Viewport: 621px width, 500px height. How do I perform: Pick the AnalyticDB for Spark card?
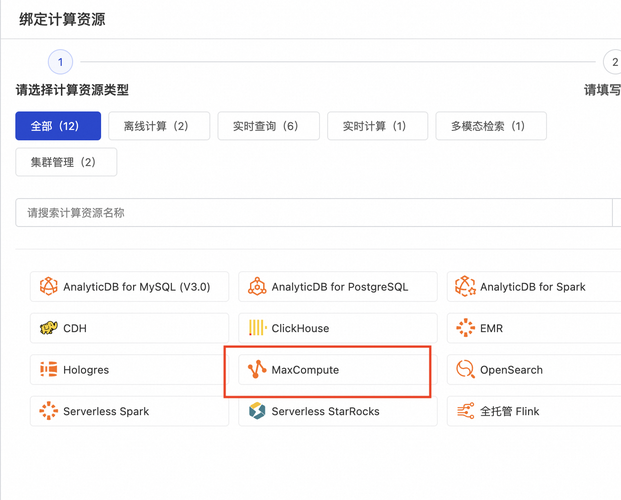coord(534,286)
